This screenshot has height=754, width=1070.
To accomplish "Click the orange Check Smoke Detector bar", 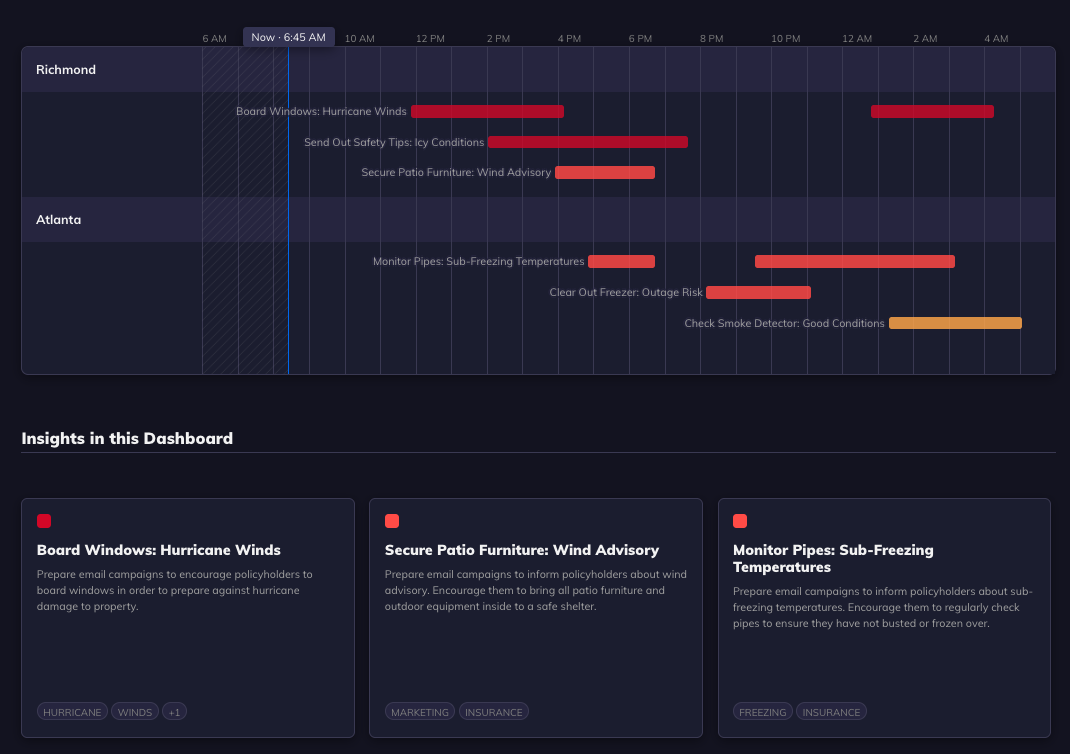I will pyautogui.click(x=955, y=323).
